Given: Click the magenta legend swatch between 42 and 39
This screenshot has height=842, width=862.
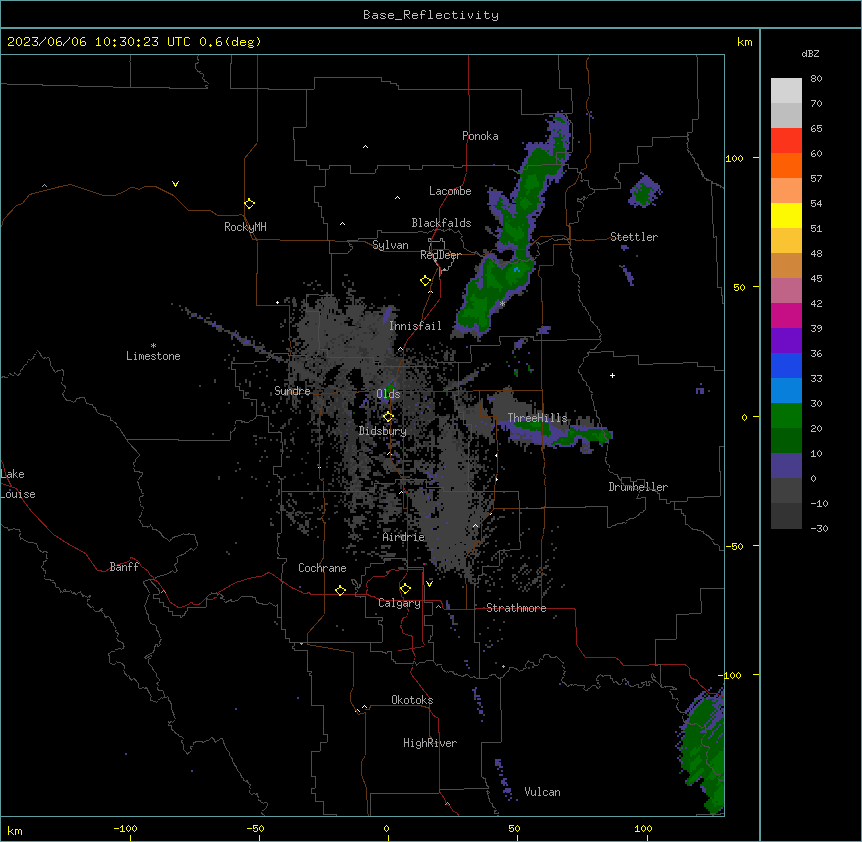Looking at the screenshot, I should 786,315.
